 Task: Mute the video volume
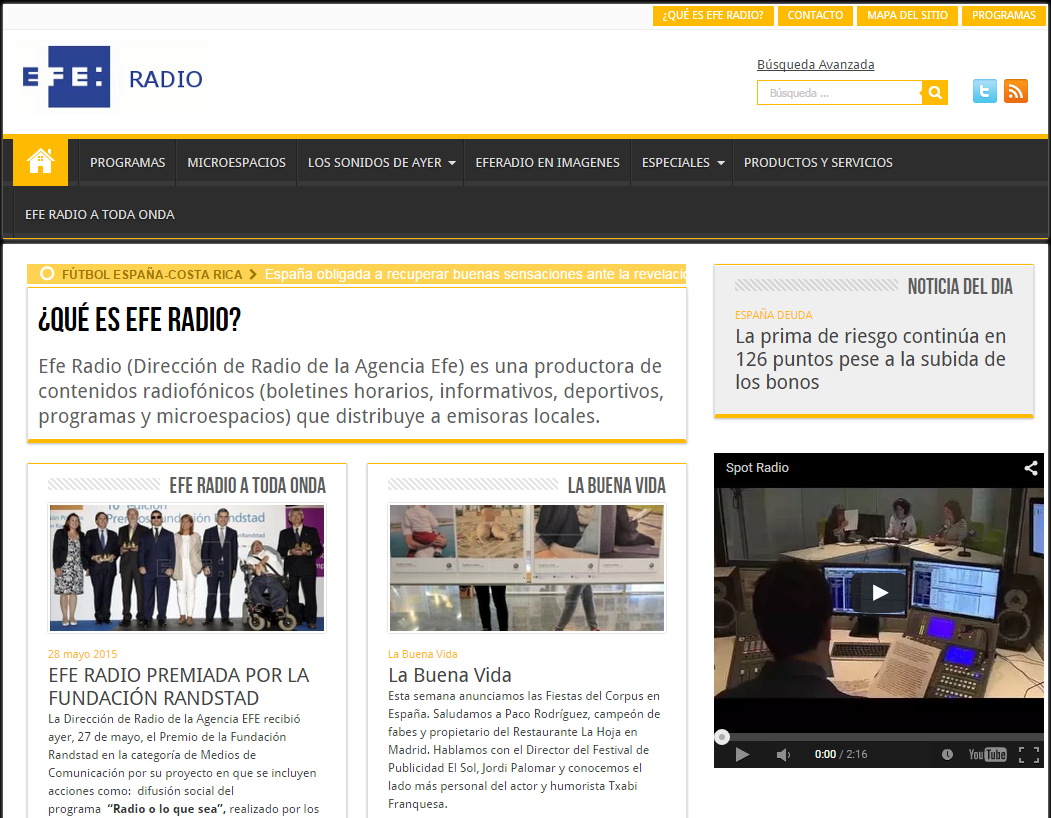(x=783, y=754)
